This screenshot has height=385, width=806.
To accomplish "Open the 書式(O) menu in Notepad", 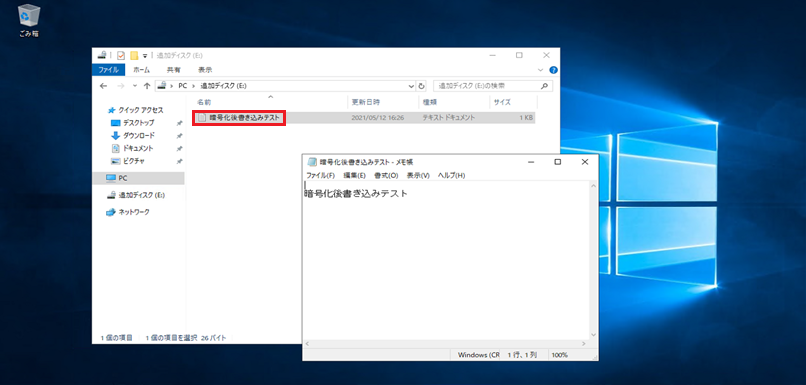I will tap(386, 175).
